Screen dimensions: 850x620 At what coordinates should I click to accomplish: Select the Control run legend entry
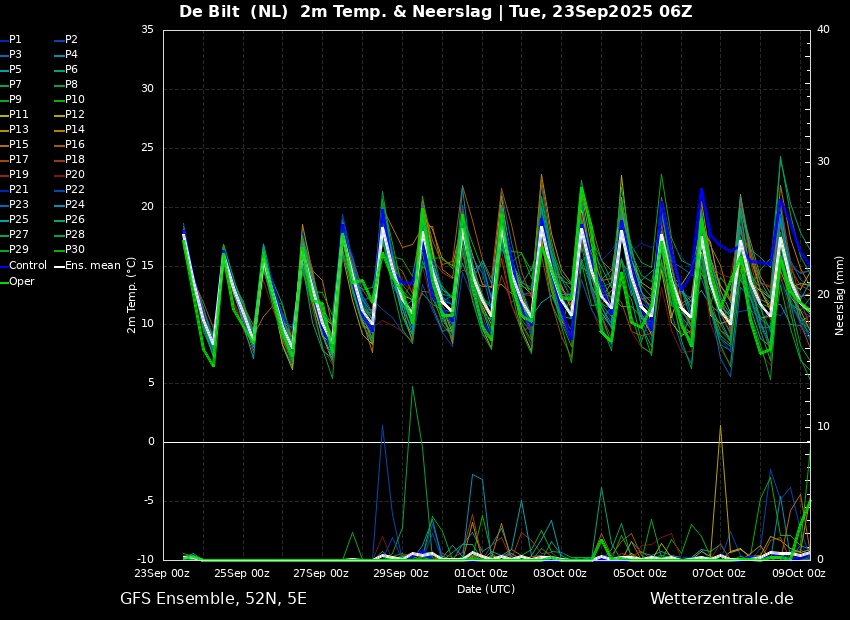(x=27, y=266)
